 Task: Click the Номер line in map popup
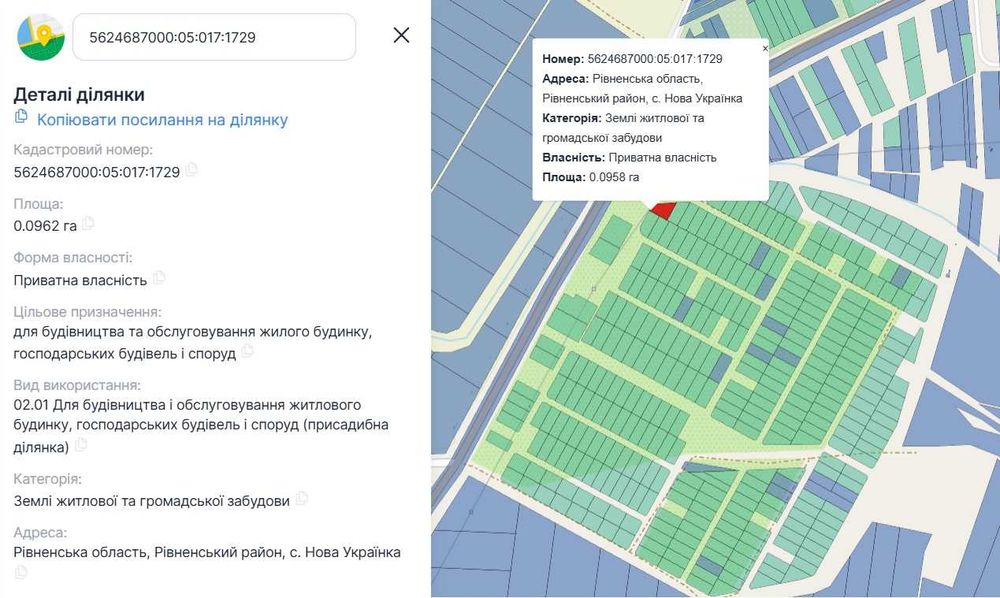[x=632, y=59]
